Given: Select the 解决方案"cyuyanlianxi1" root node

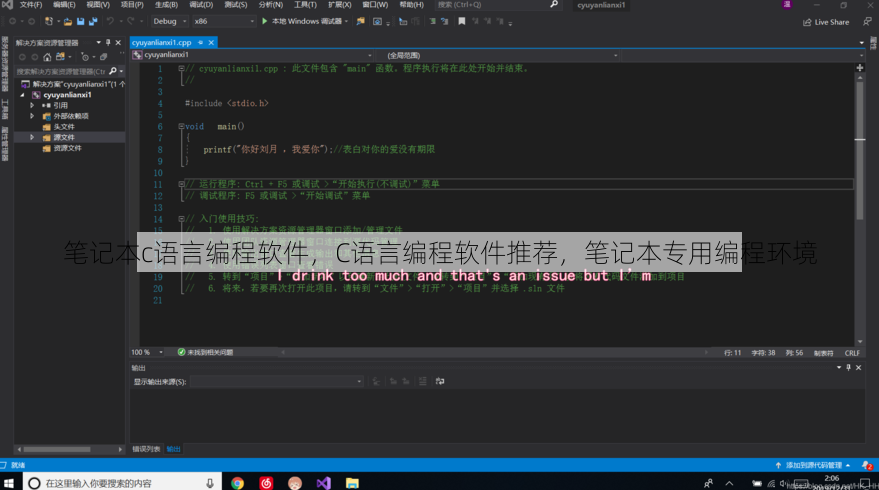Looking at the screenshot, I should click(x=73, y=84).
